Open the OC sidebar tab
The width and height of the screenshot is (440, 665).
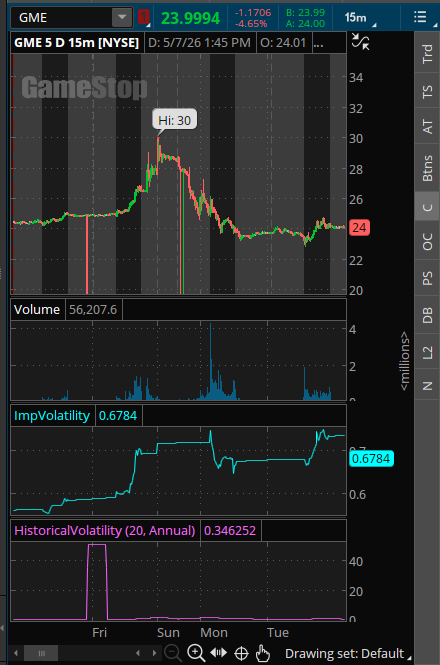pos(427,241)
